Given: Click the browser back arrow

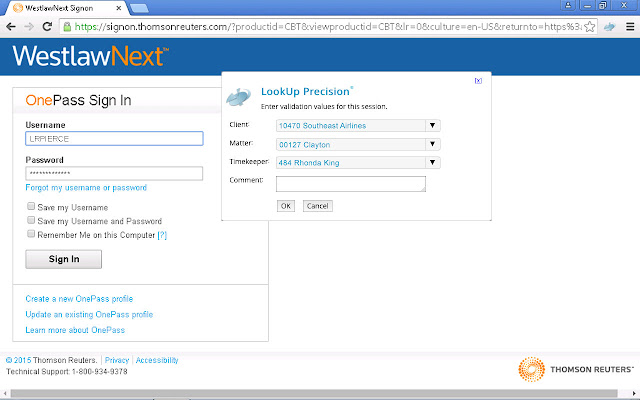Looking at the screenshot, I should (x=11, y=27).
